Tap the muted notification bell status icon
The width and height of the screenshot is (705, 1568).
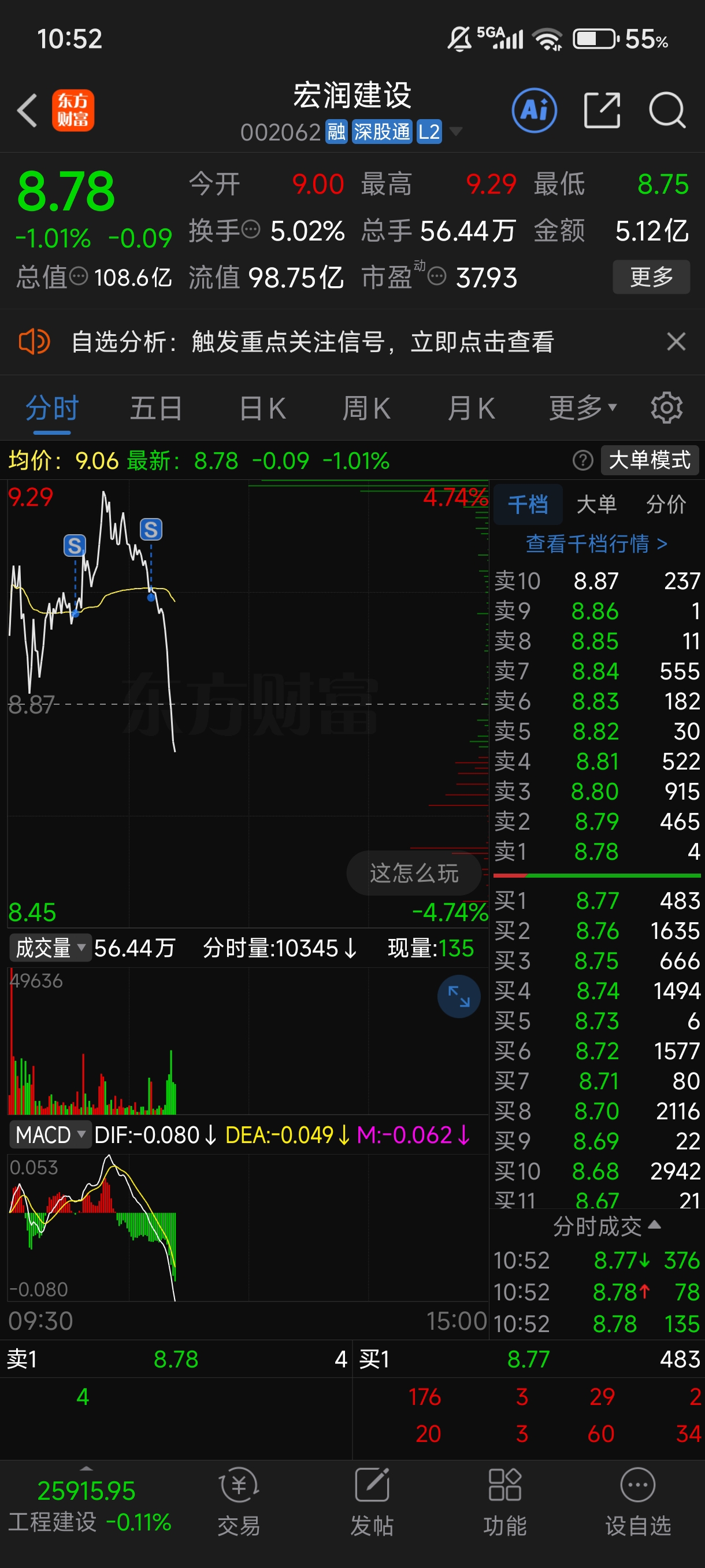click(459, 39)
